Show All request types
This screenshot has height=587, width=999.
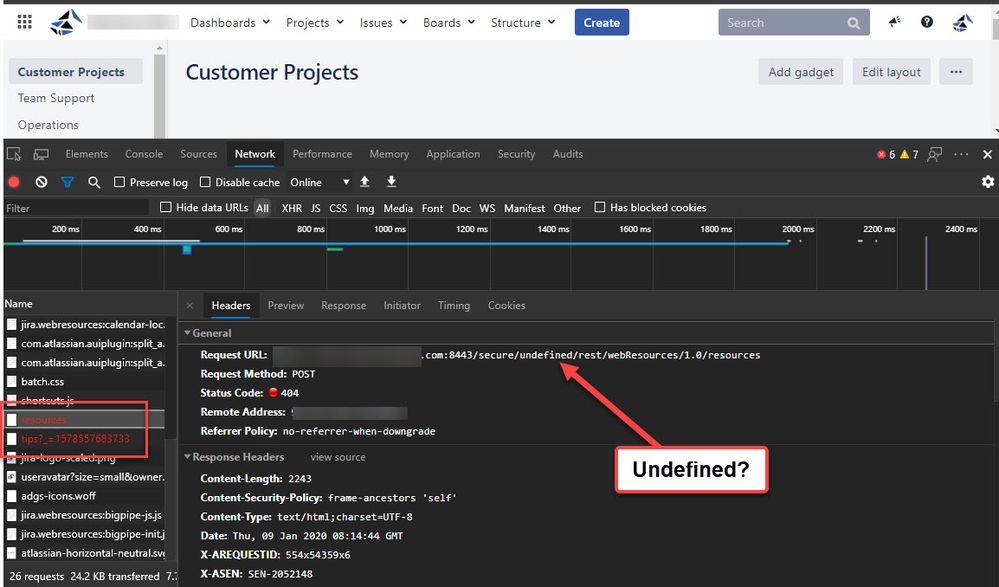[262, 208]
